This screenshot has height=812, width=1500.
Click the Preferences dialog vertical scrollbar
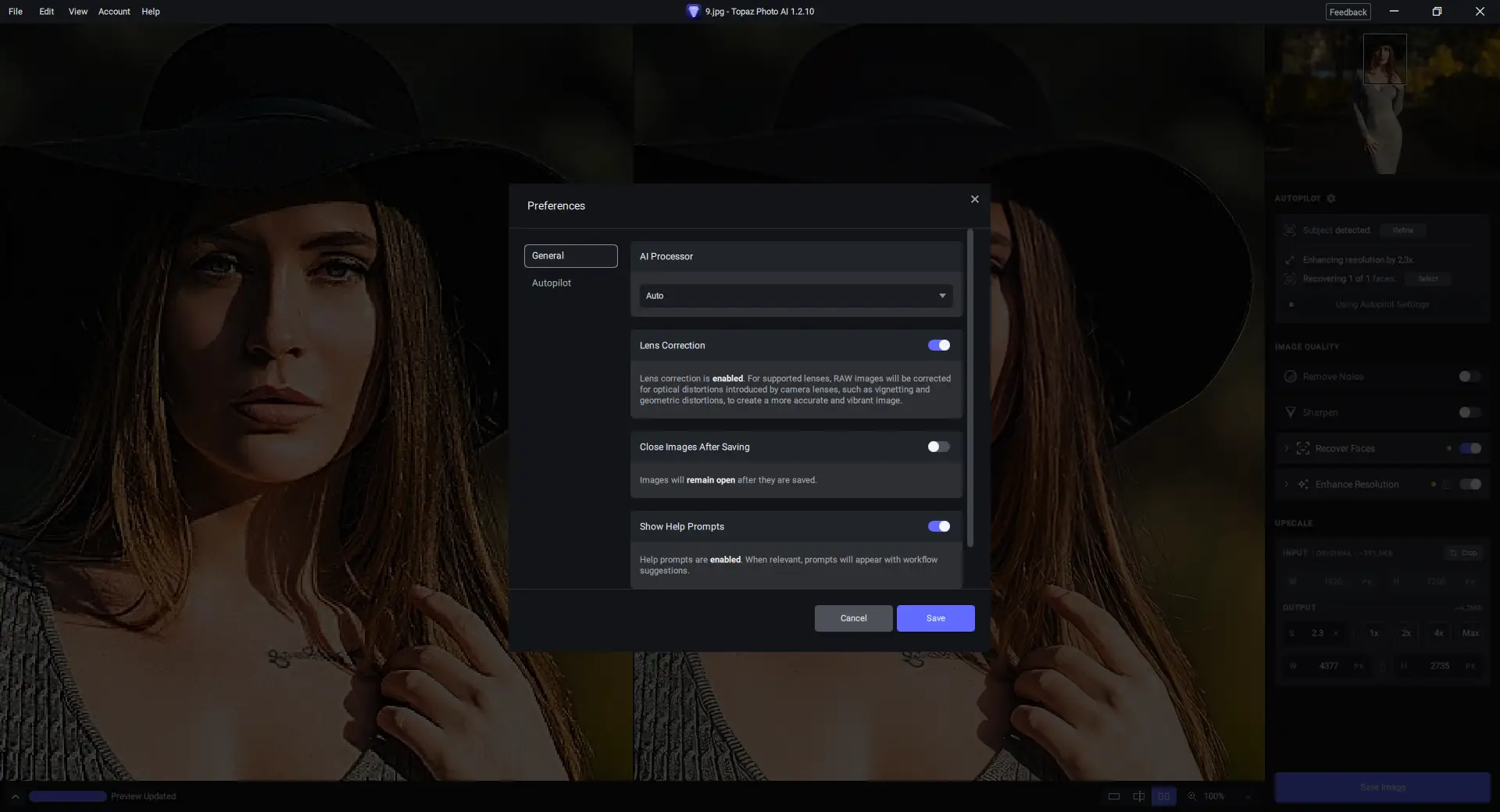970,388
